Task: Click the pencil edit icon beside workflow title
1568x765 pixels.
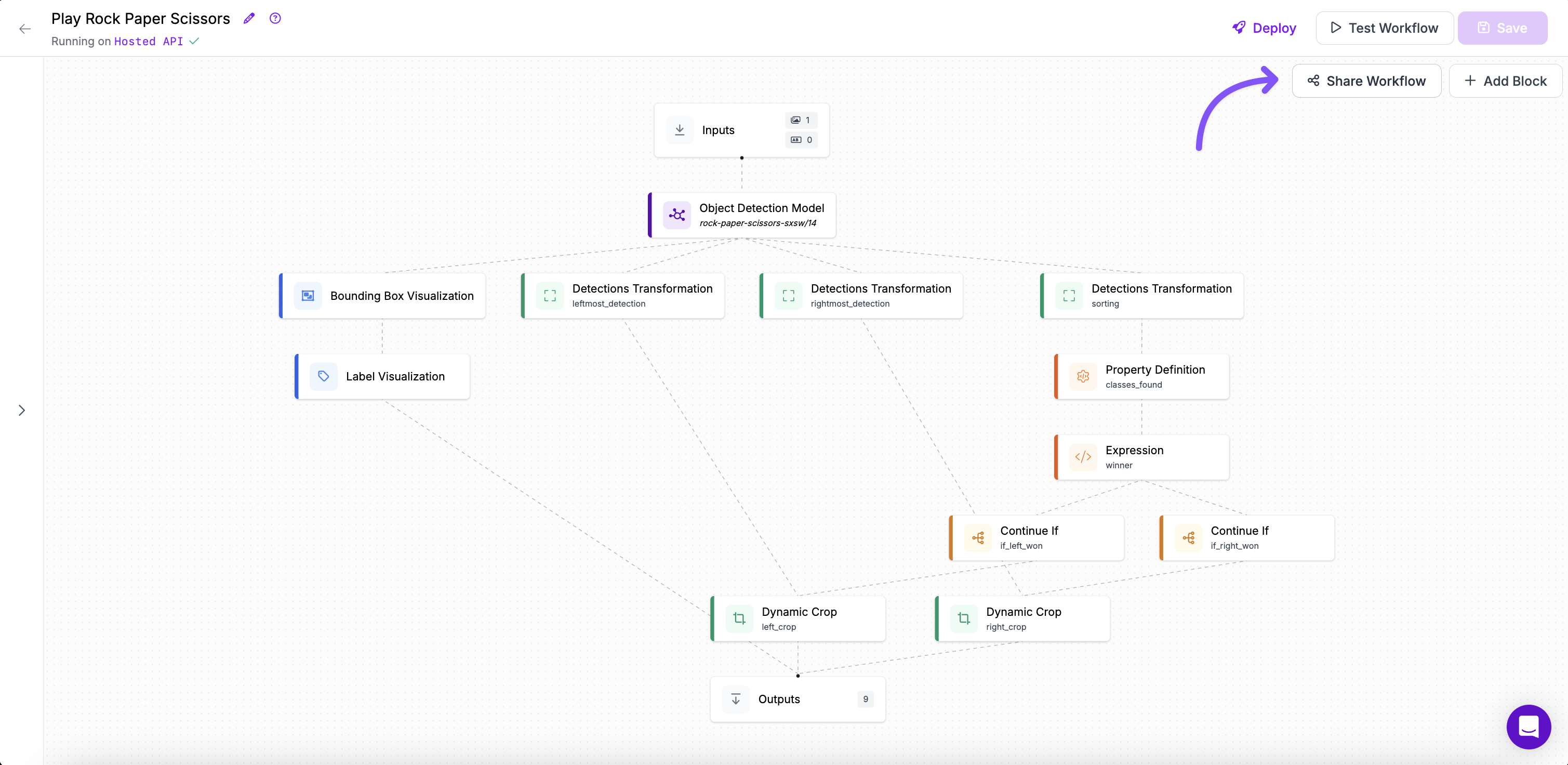Action: click(x=248, y=18)
